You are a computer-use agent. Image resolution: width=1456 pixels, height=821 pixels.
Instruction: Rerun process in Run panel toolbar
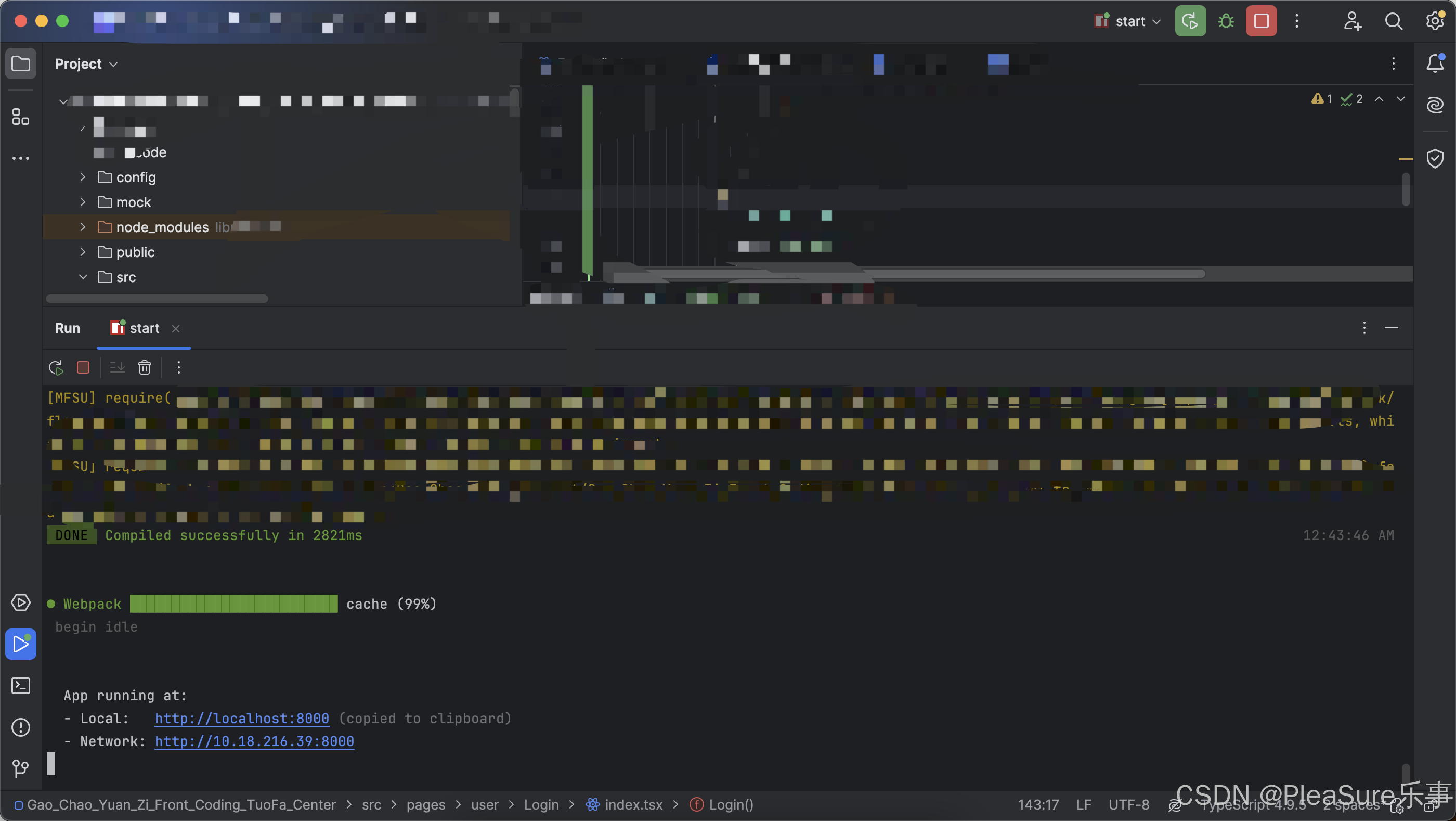click(x=56, y=367)
